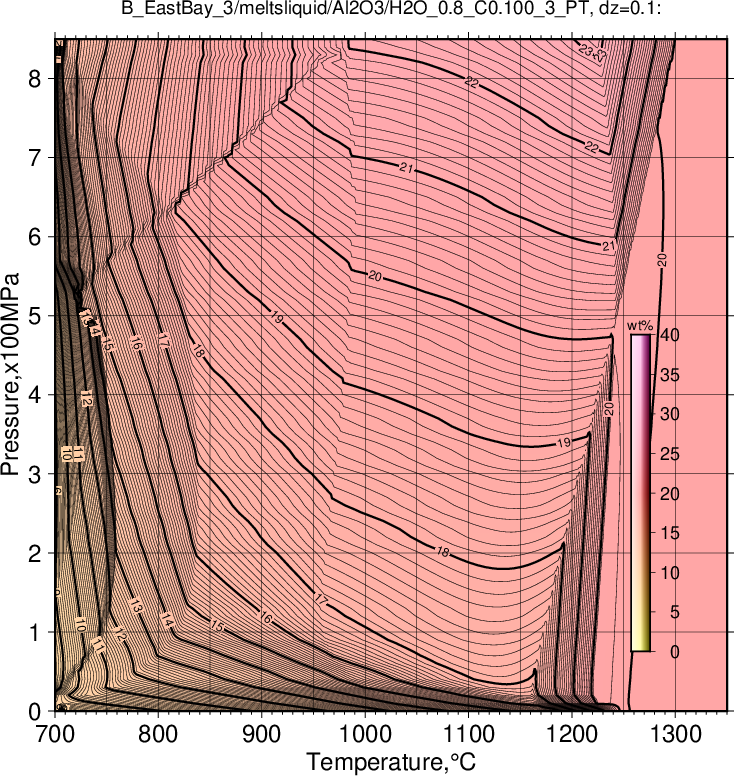Click the 13 contour label above pressure 1

(x=136, y=606)
